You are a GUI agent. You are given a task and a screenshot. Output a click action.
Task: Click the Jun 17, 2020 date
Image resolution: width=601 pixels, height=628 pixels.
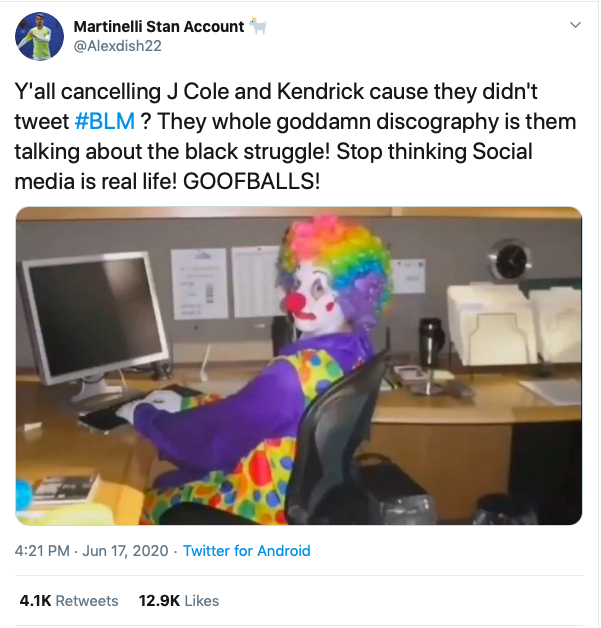pos(125,551)
